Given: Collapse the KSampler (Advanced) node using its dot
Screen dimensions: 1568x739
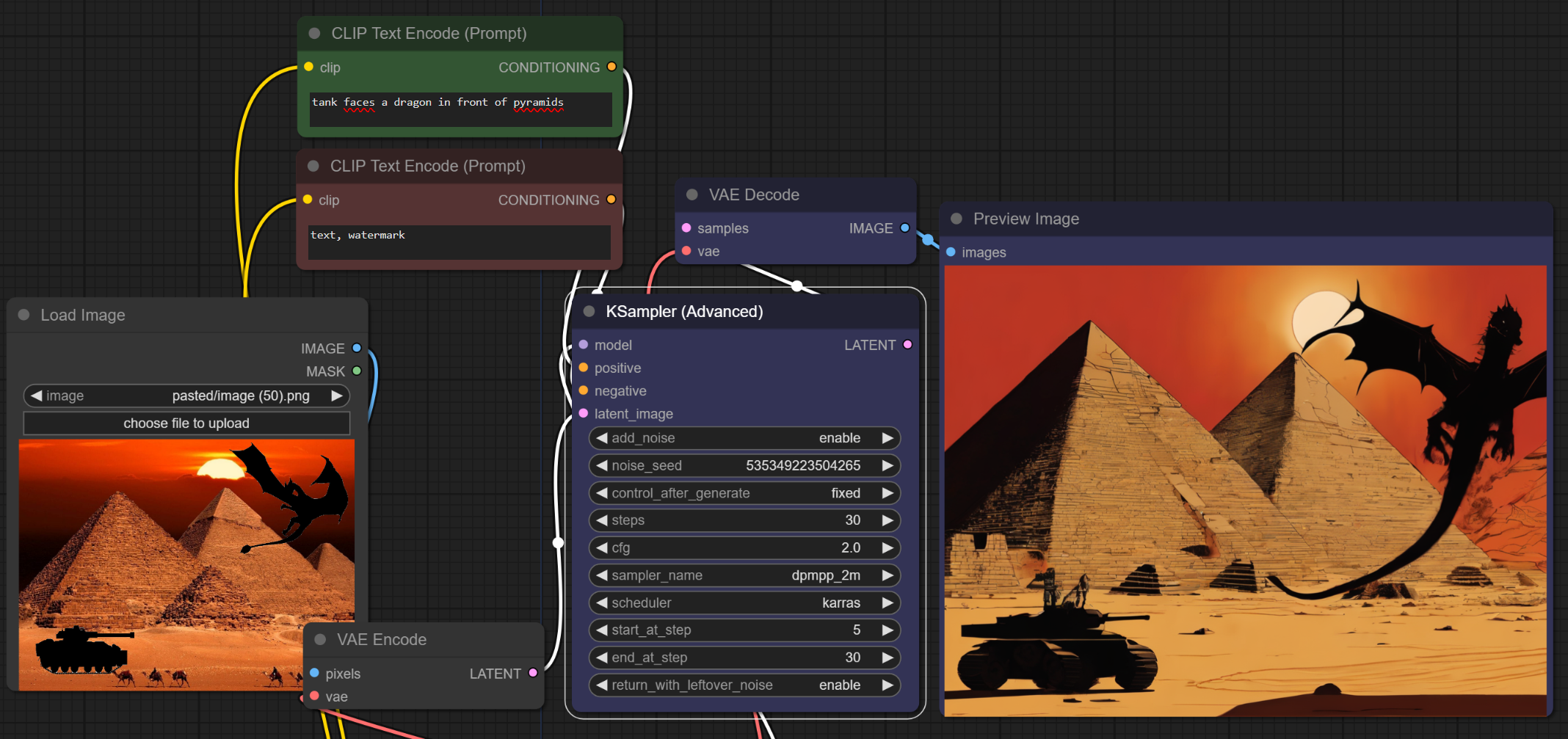Looking at the screenshot, I should click(589, 312).
